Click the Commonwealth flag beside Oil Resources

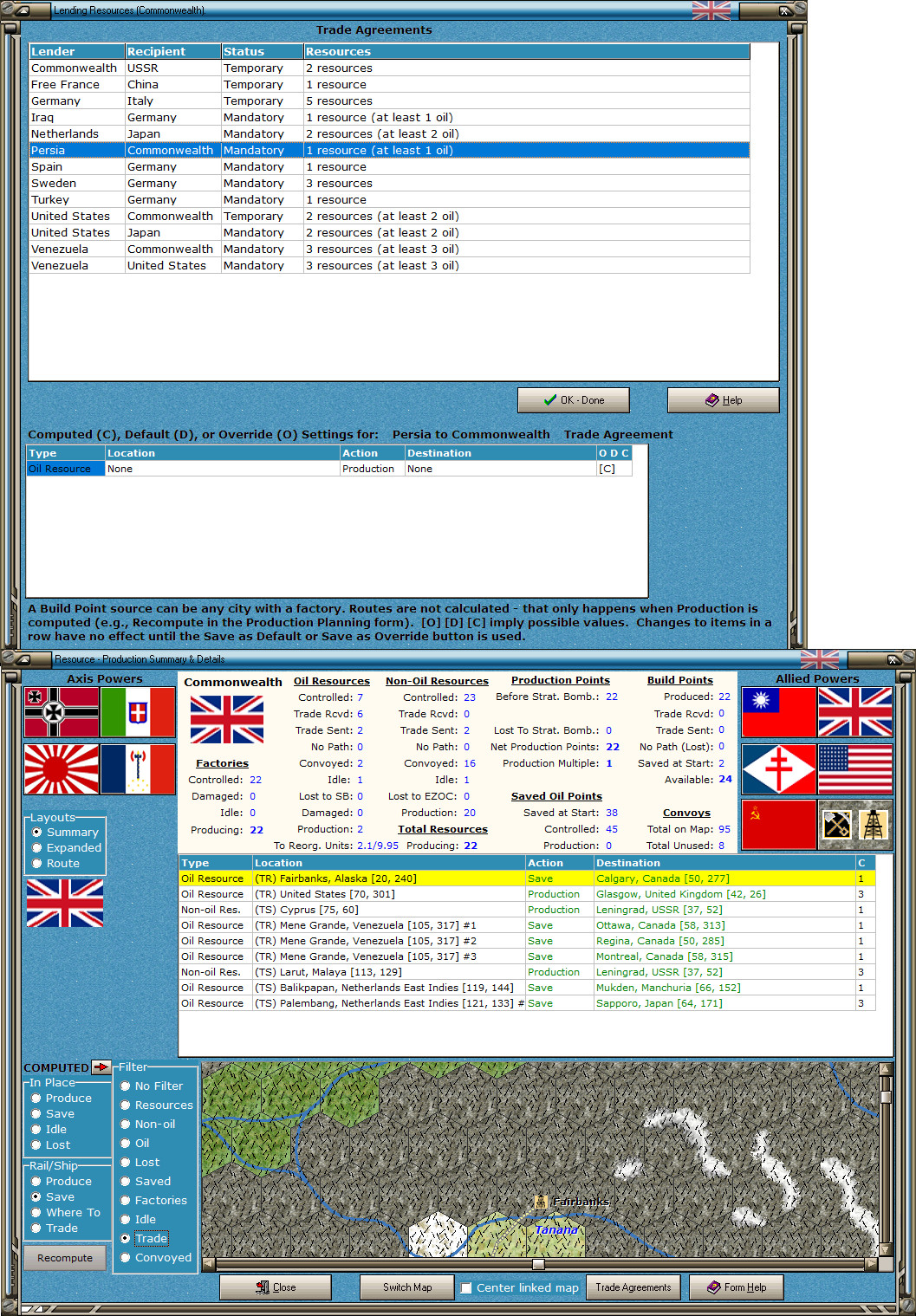pyautogui.click(x=227, y=719)
